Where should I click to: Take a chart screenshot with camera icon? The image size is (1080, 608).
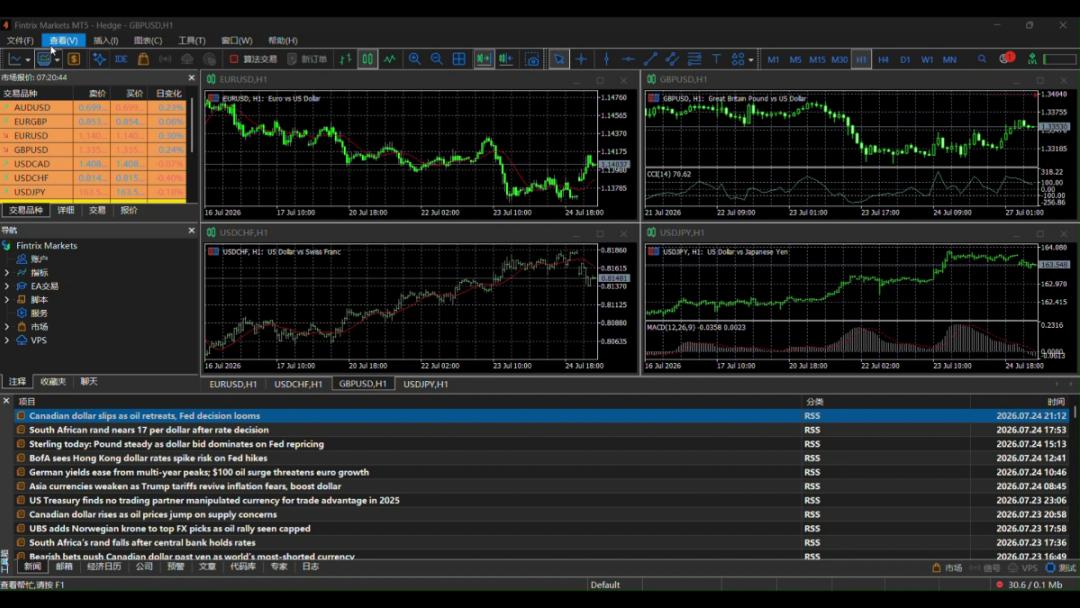[x=532, y=59]
